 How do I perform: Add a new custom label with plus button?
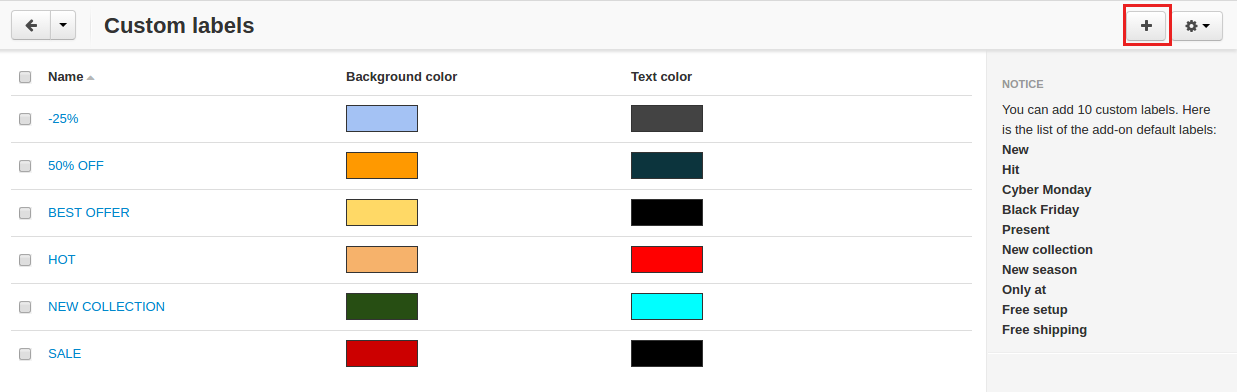click(x=1146, y=26)
